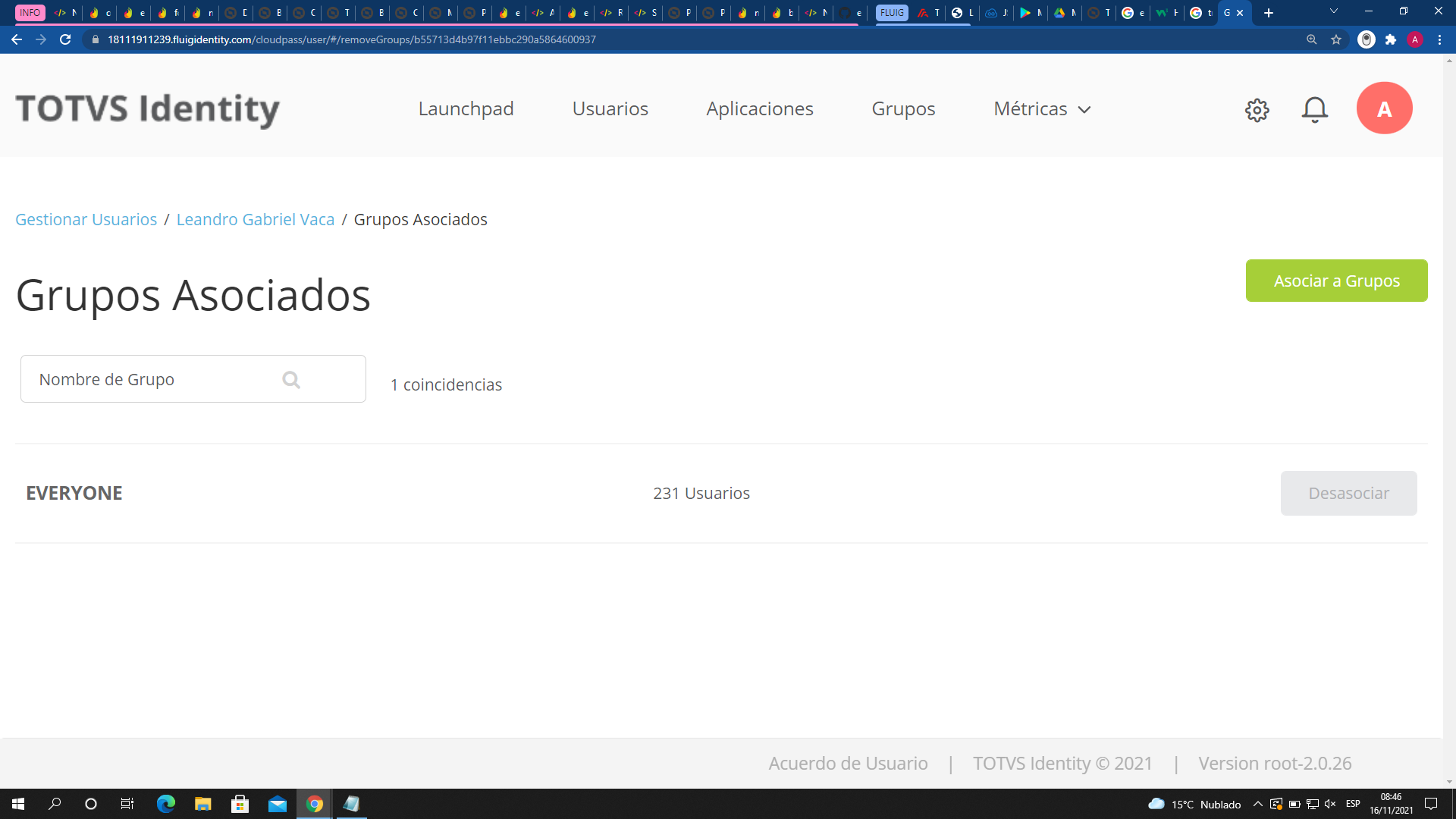Click the TOTVS Identity © 2021 footer text

click(x=1062, y=763)
